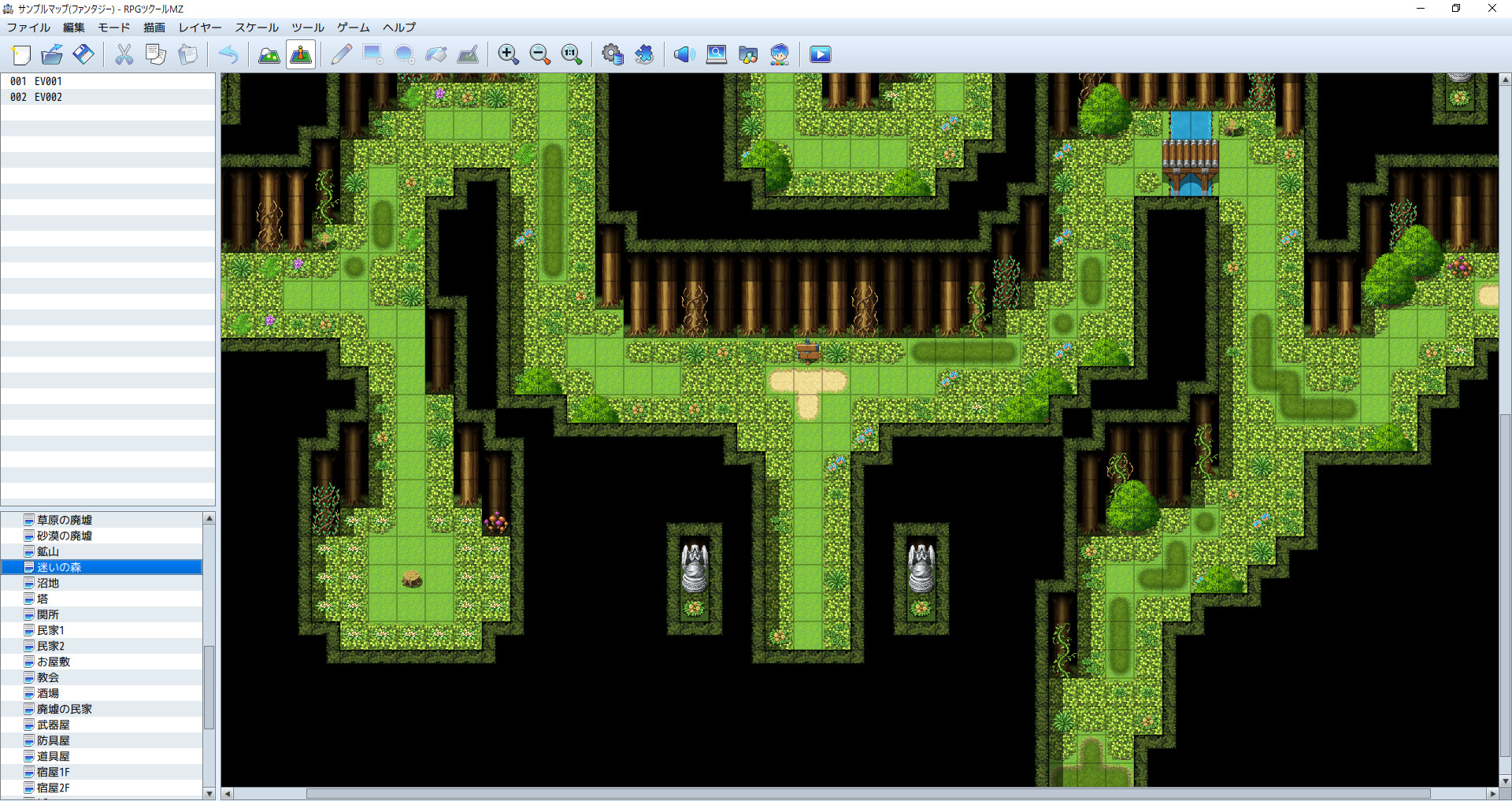Open the モード menu
This screenshot has height=801, width=1512.
tap(113, 28)
